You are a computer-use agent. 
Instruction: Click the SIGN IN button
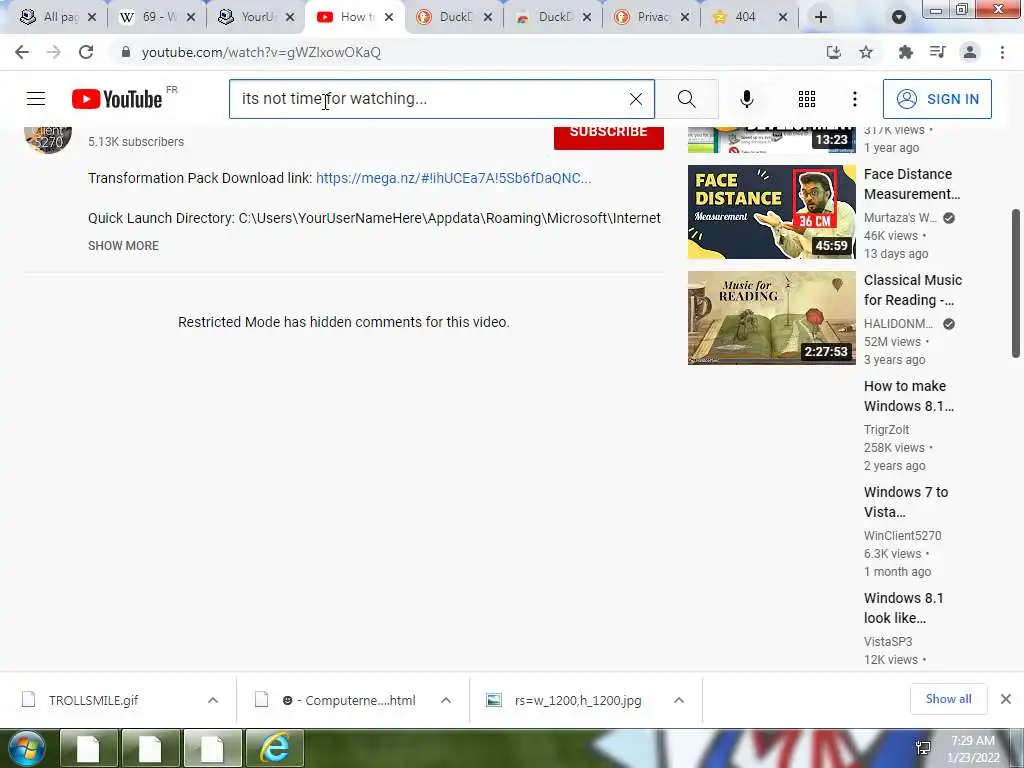[x=937, y=99]
